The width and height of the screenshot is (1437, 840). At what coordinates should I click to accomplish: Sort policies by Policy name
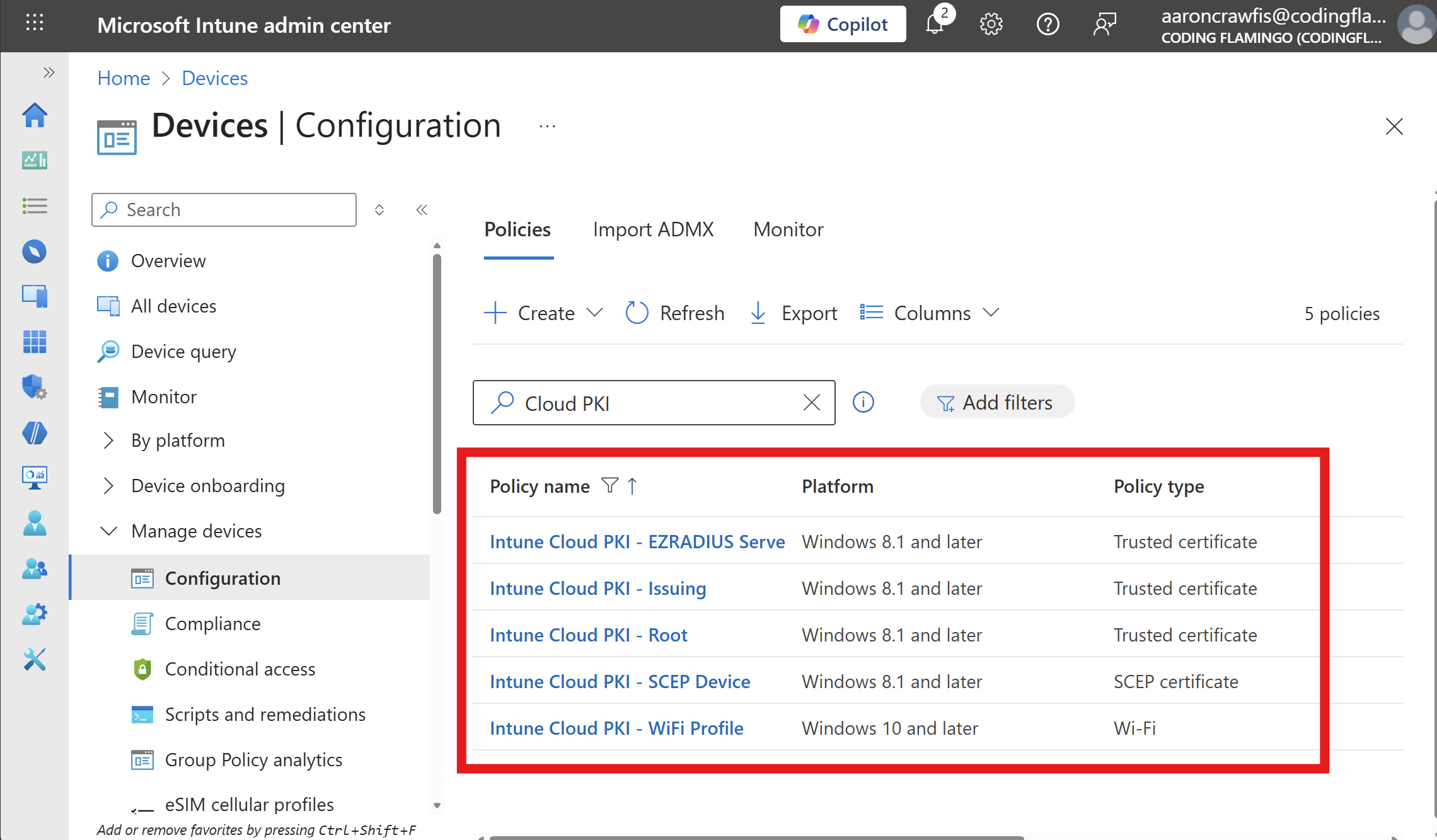[x=540, y=486]
